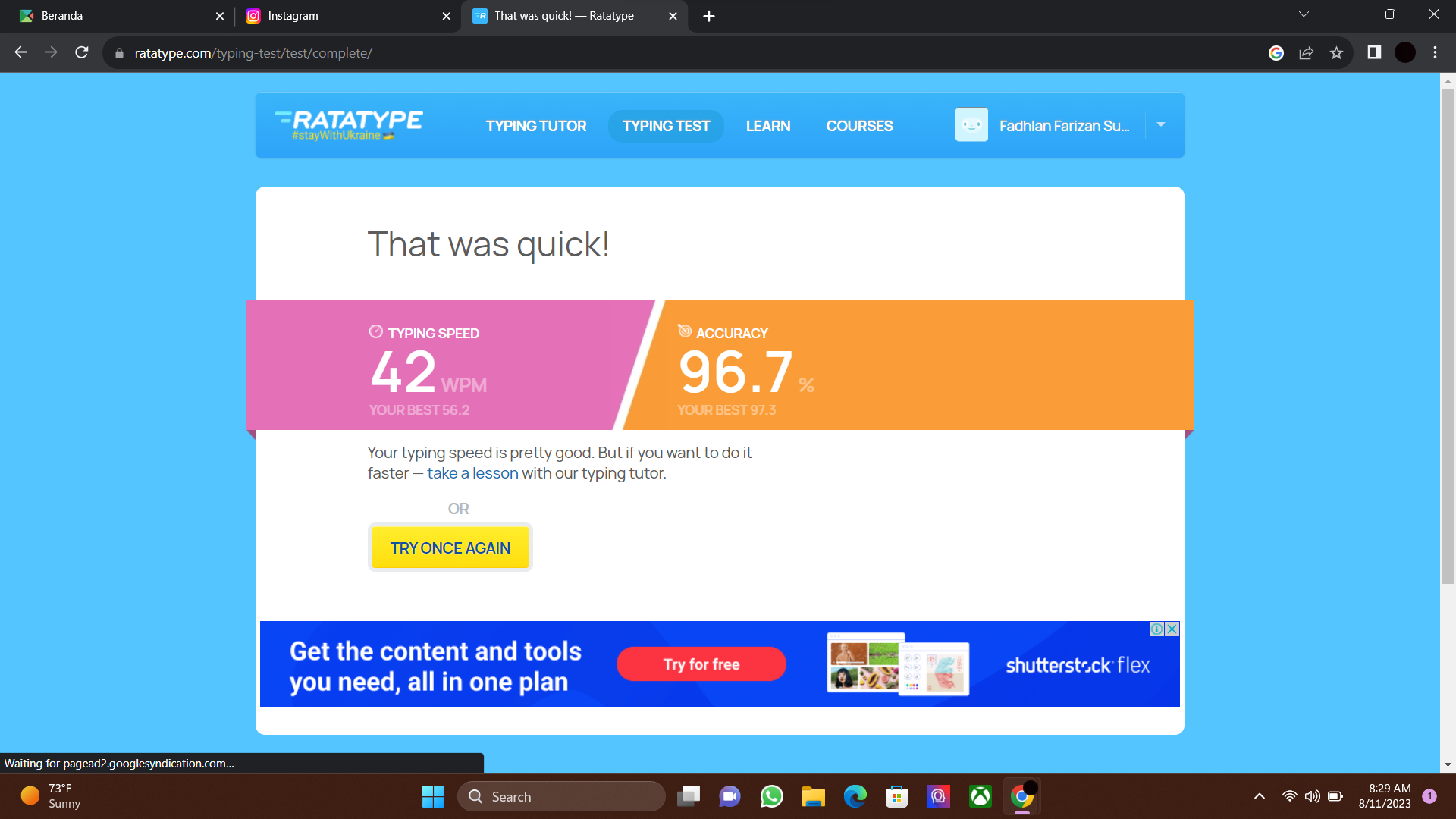Go to the Courses menu item

pyautogui.click(x=859, y=126)
